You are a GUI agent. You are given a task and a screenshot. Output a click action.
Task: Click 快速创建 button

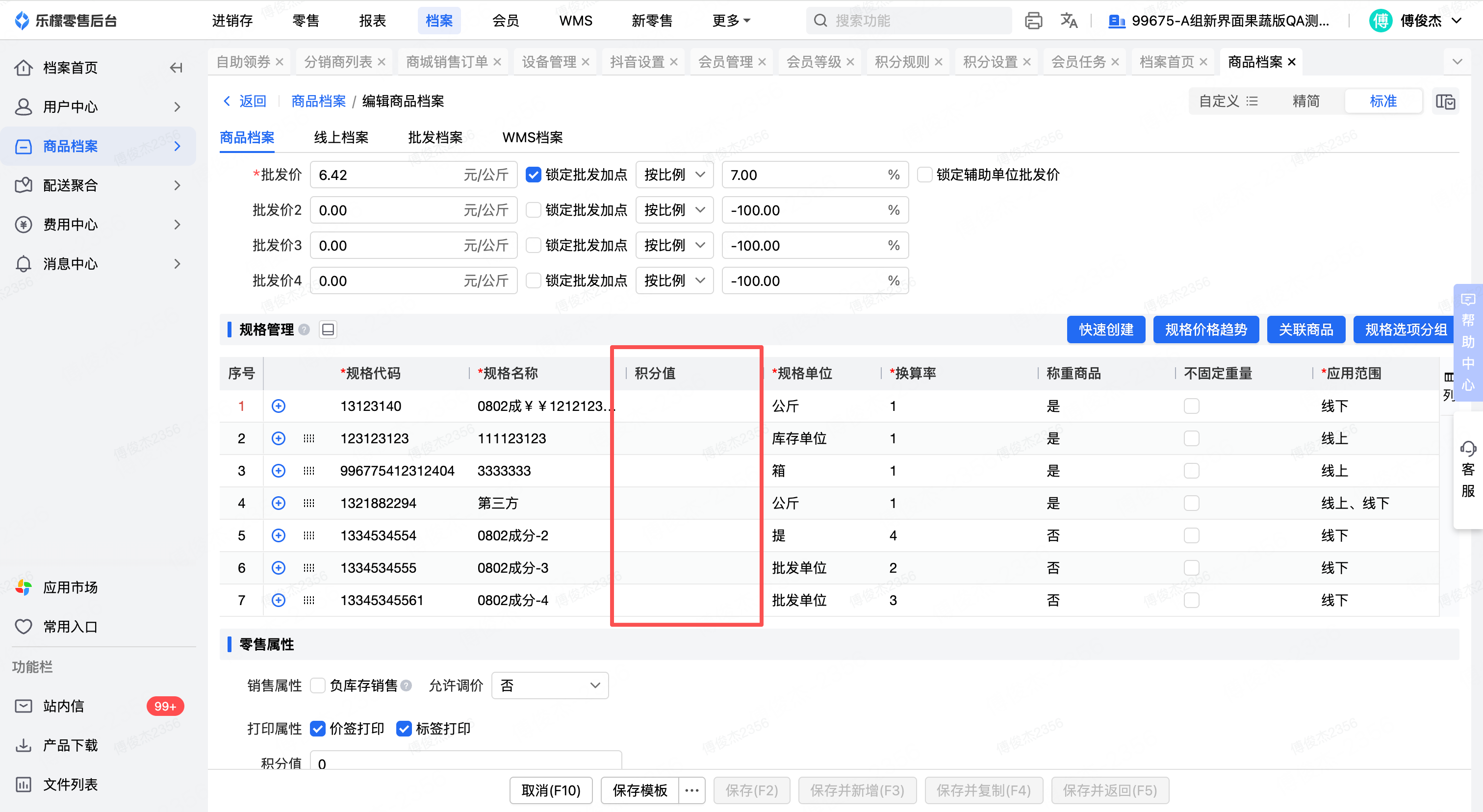click(1105, 330)
